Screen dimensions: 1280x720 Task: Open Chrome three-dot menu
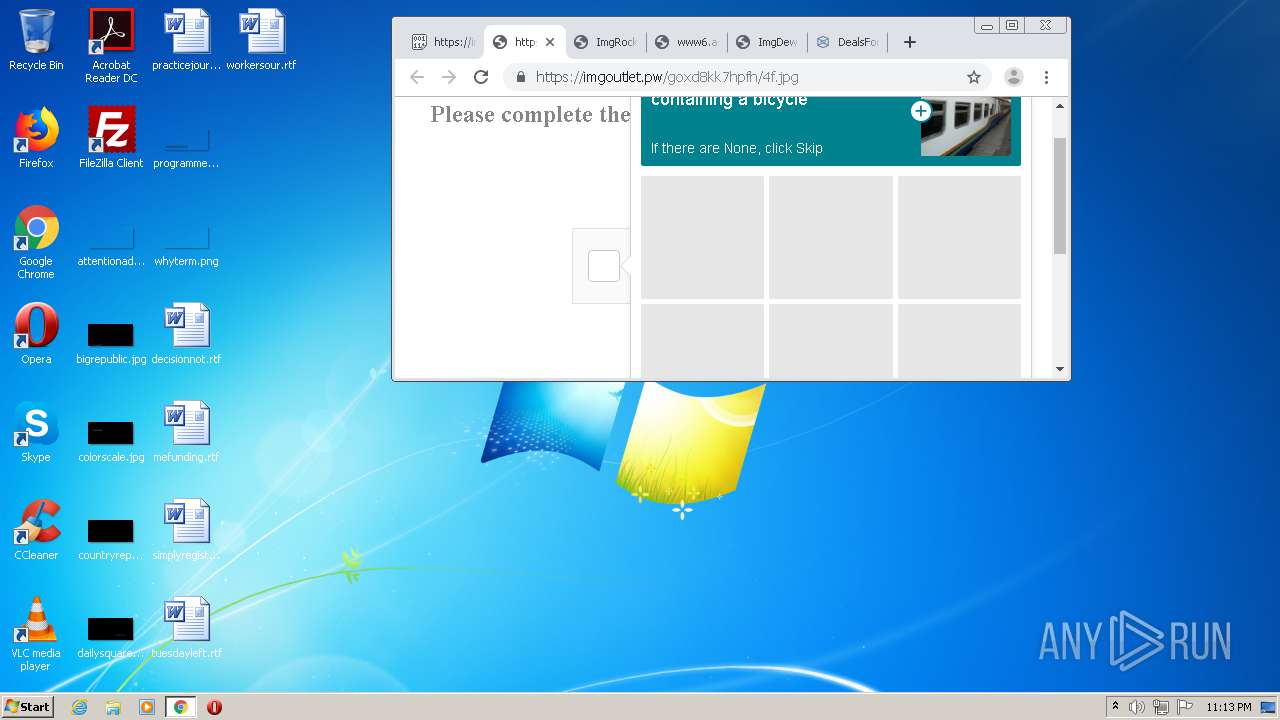[1046, 77]
